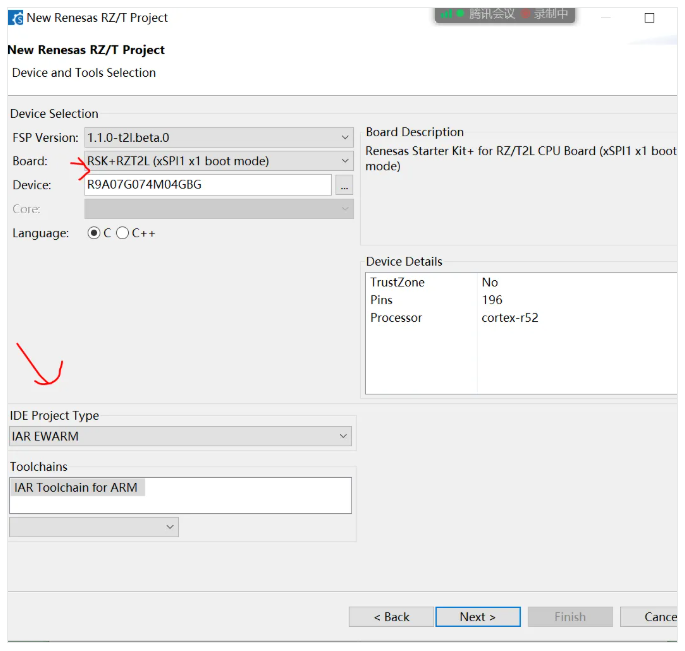Open the IDE Project Type dropdown
Image resolution: width=685 pixels, height=651 pixels.
click(x=180, y=436)
